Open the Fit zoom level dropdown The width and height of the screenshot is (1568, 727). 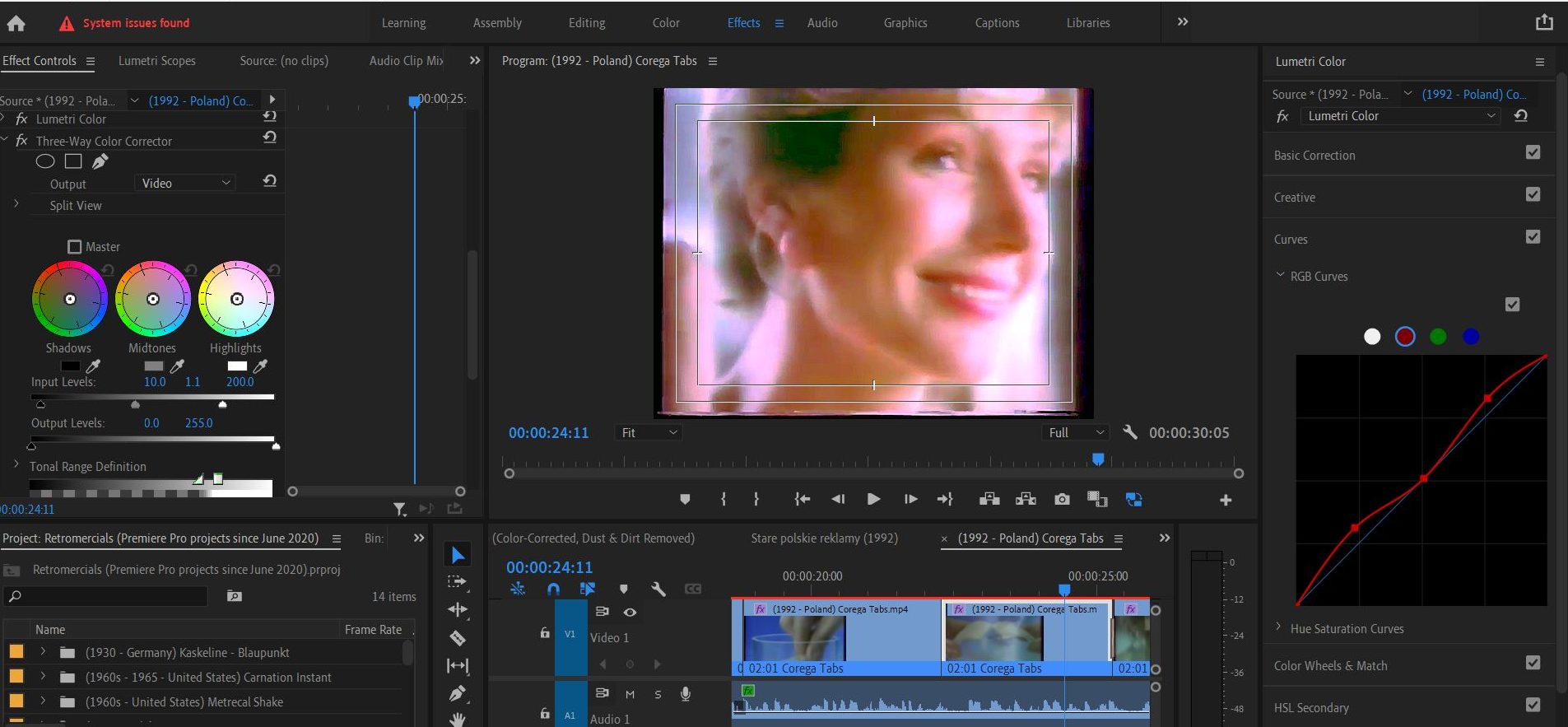(x=649, y=432)
